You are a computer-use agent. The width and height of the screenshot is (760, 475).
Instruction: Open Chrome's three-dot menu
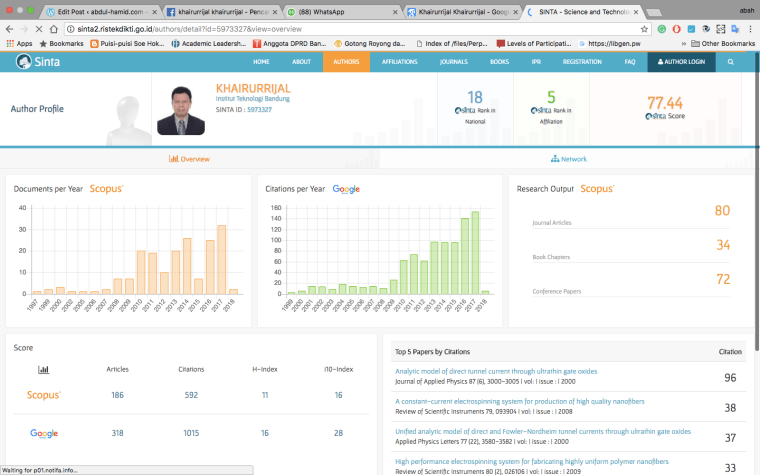pyautogui.click(x=749, y=29)
